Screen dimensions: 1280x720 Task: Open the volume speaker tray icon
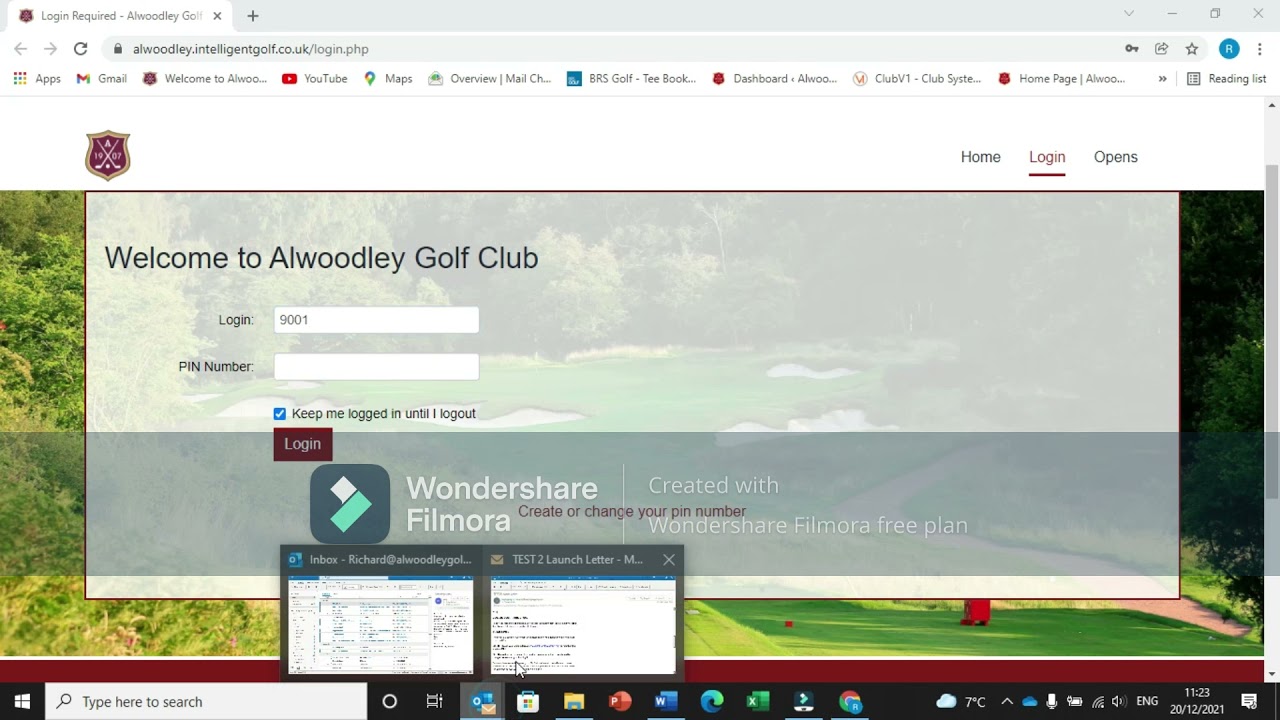(x=1118, y=701)
